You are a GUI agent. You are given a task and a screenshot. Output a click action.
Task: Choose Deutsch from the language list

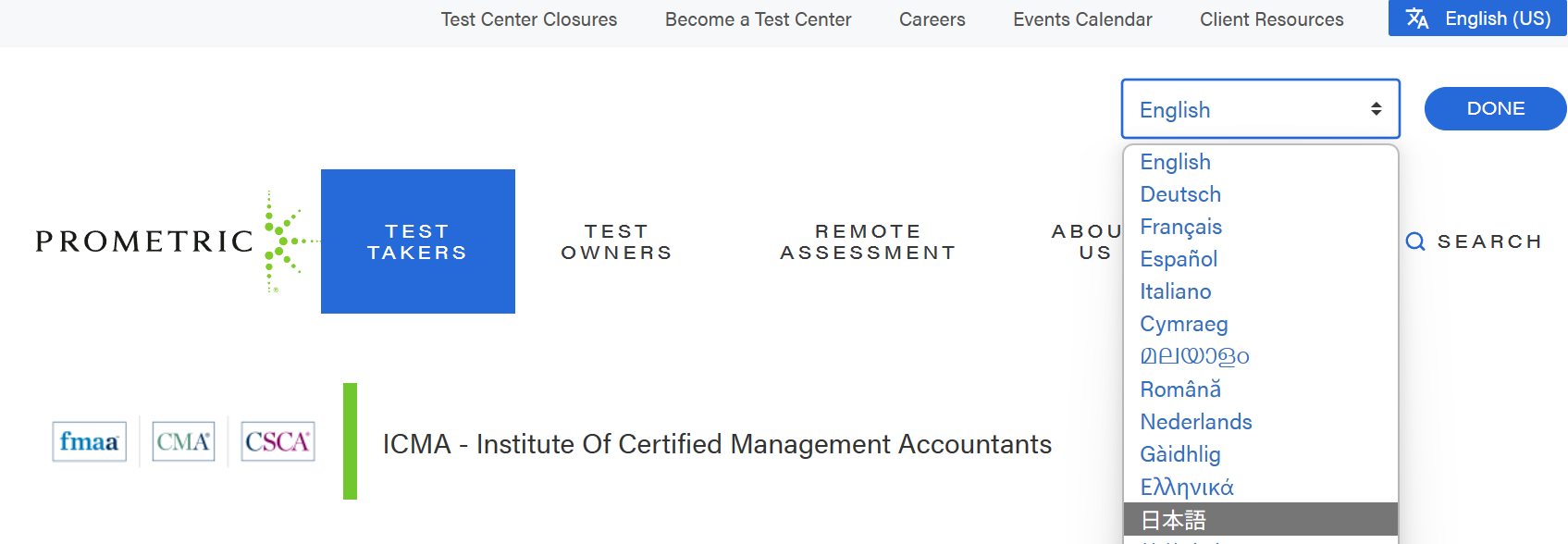click(x=1180, y=194)
